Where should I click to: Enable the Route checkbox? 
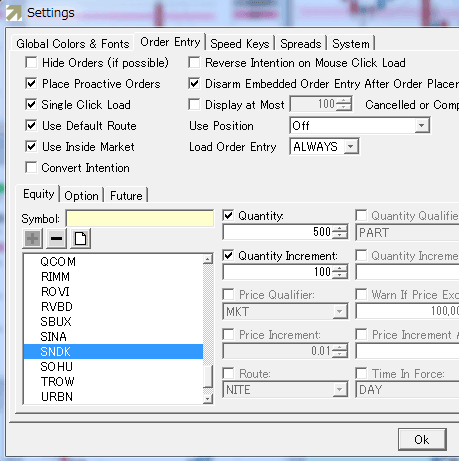(x=228, y=373)
